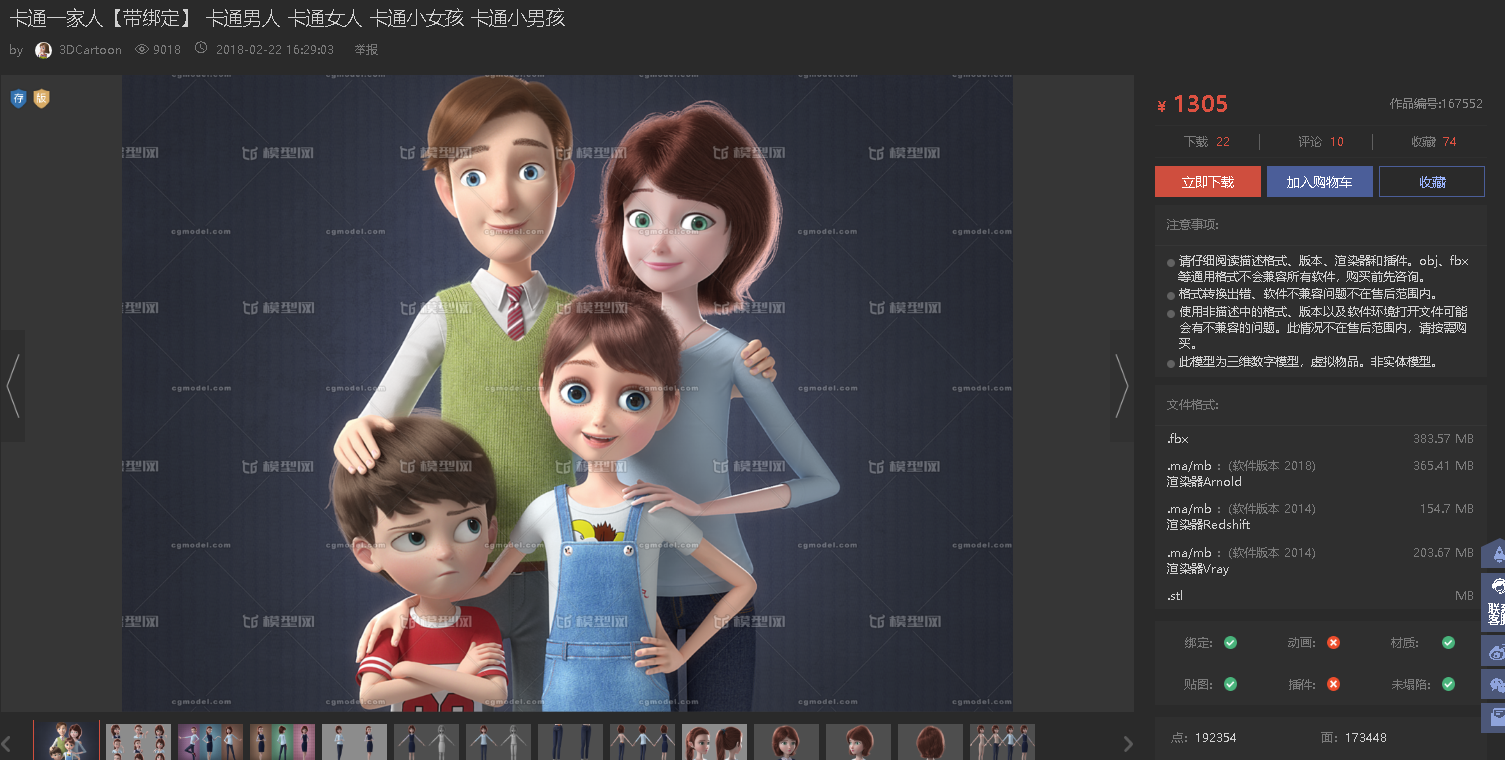This screenshot has height=760, width=1505.
Task: Click the 下载 22 download count
Action: tap(1207, 142)
